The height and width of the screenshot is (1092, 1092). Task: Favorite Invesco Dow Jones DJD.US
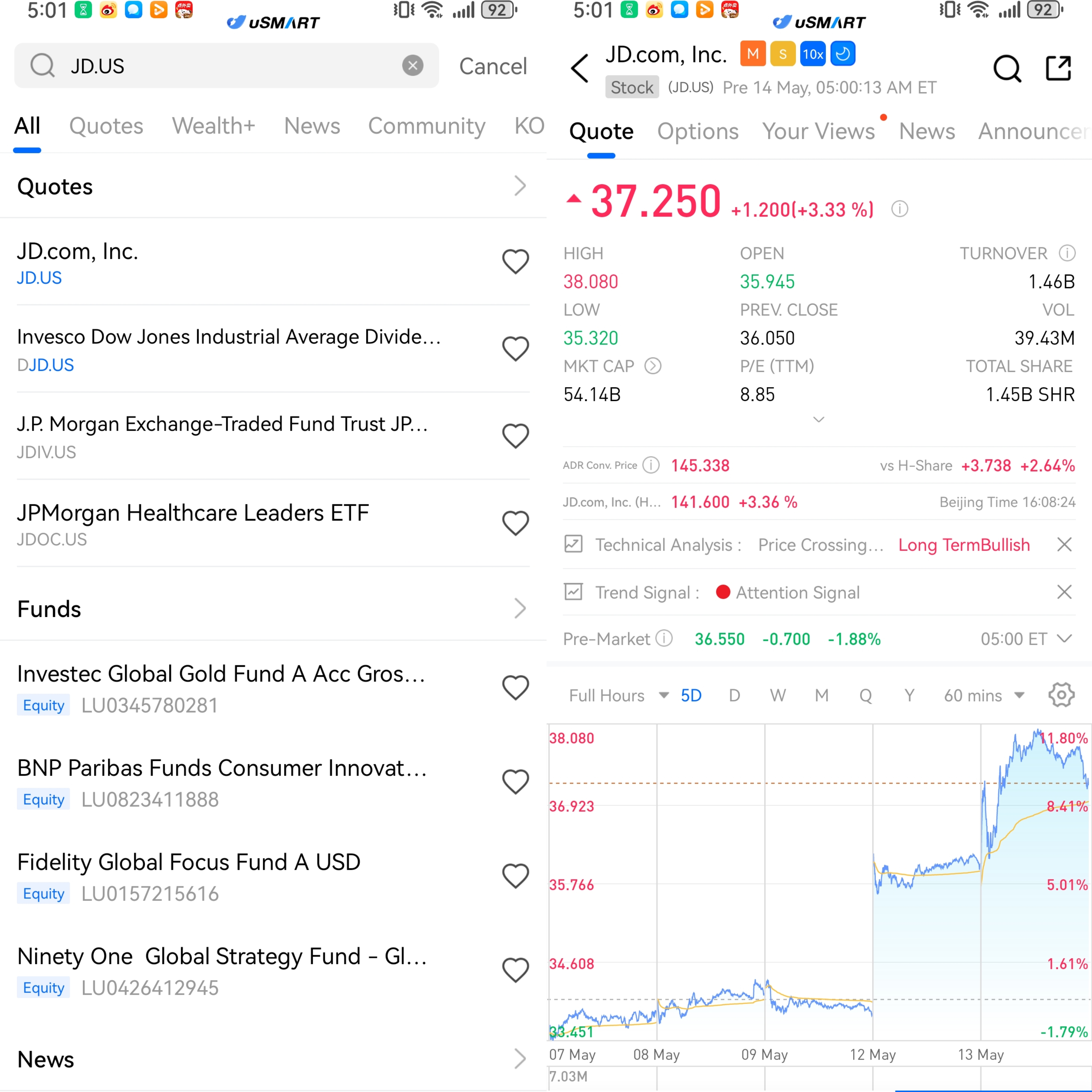tap(516, 349)
